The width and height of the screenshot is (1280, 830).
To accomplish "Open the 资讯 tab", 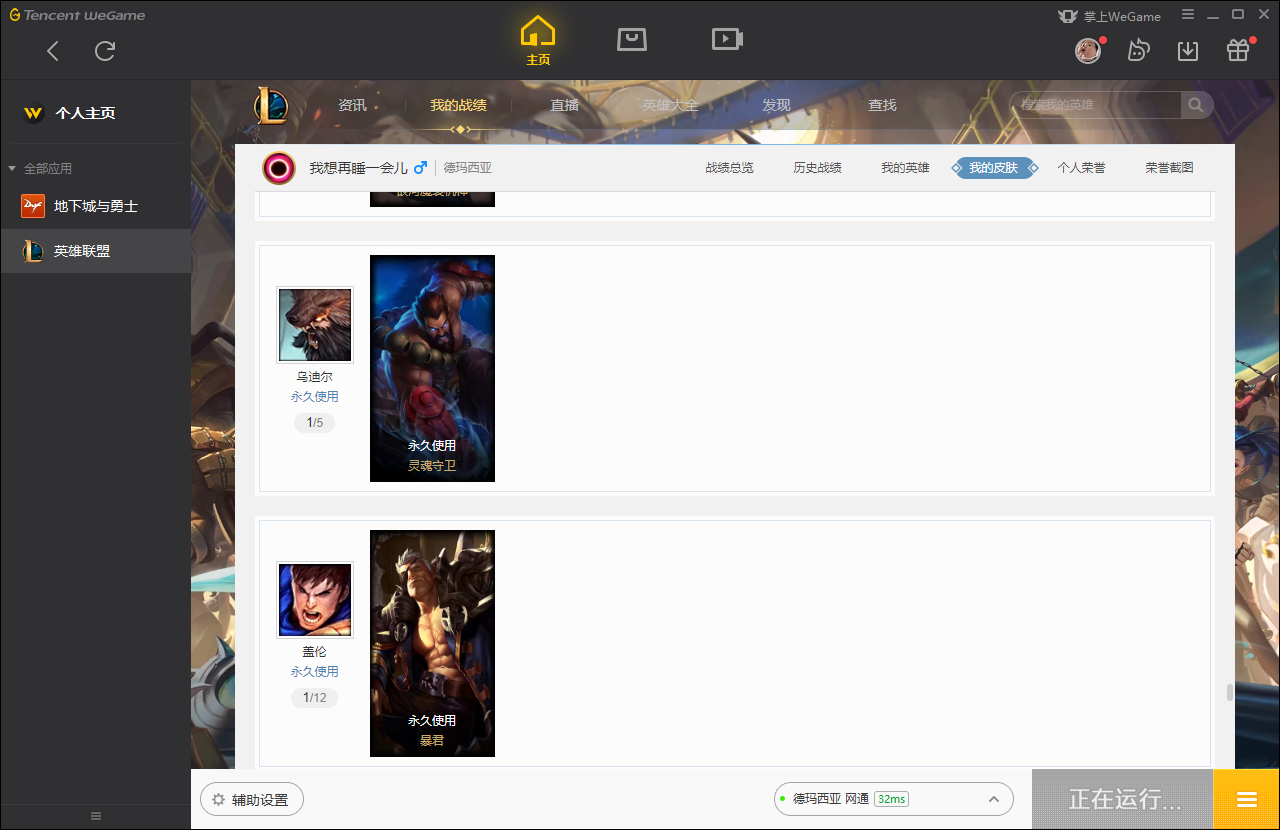I will tap(352, 105).
